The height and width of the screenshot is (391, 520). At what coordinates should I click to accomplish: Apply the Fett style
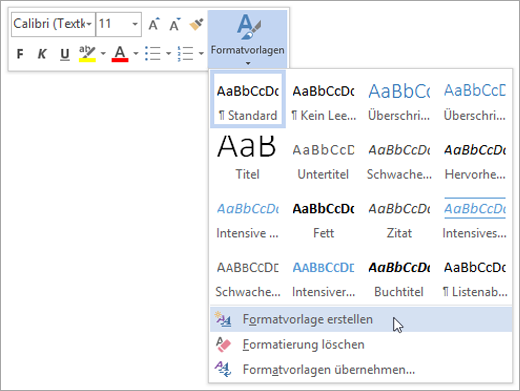[x=323, y=217]
